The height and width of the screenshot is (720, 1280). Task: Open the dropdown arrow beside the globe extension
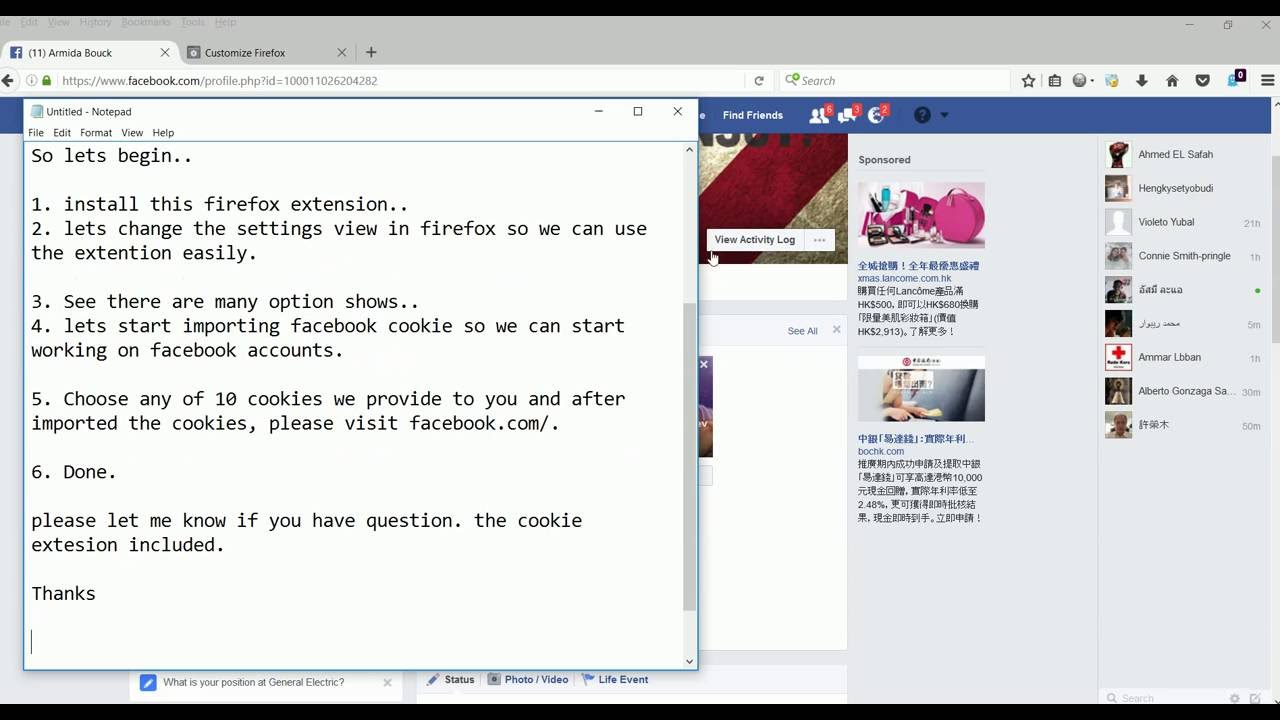click(x=1092, y=81)
